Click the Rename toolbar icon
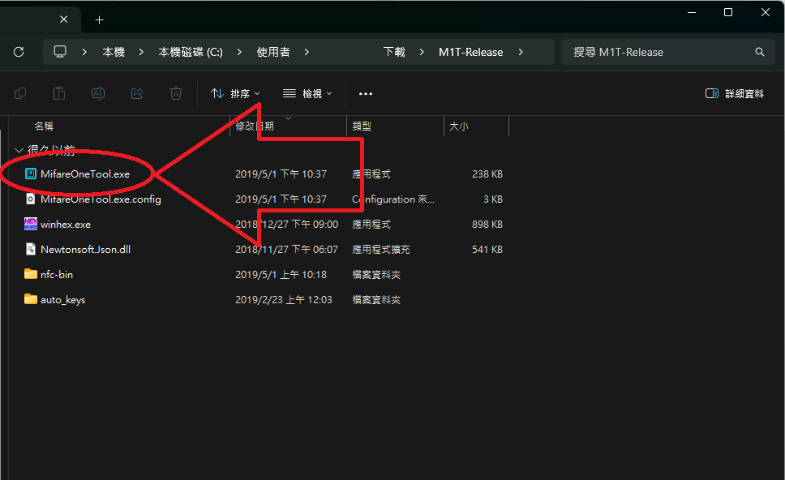The image size is (785, 480). (98, 94)
